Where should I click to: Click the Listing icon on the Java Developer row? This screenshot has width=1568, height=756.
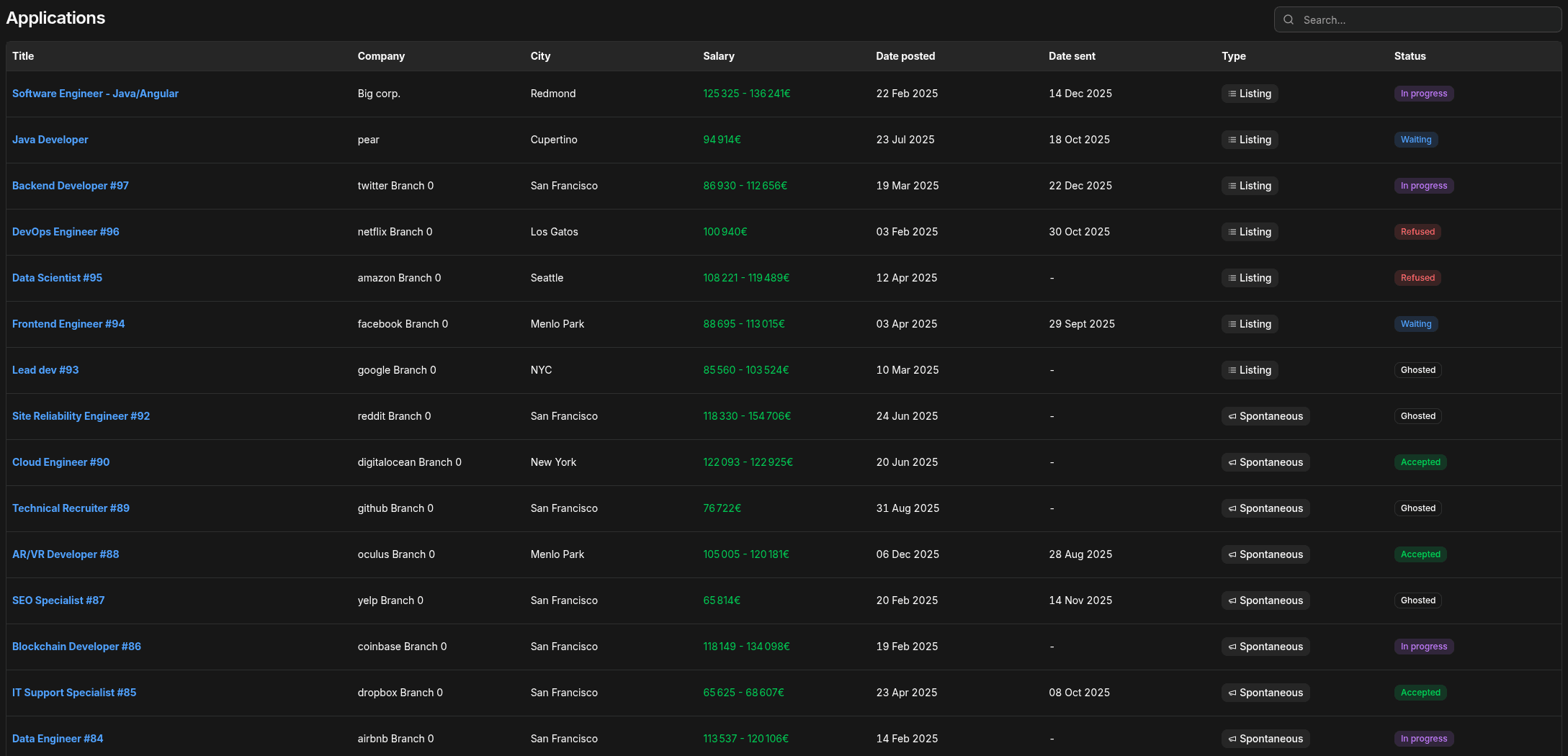click(x=1231, y=140)
